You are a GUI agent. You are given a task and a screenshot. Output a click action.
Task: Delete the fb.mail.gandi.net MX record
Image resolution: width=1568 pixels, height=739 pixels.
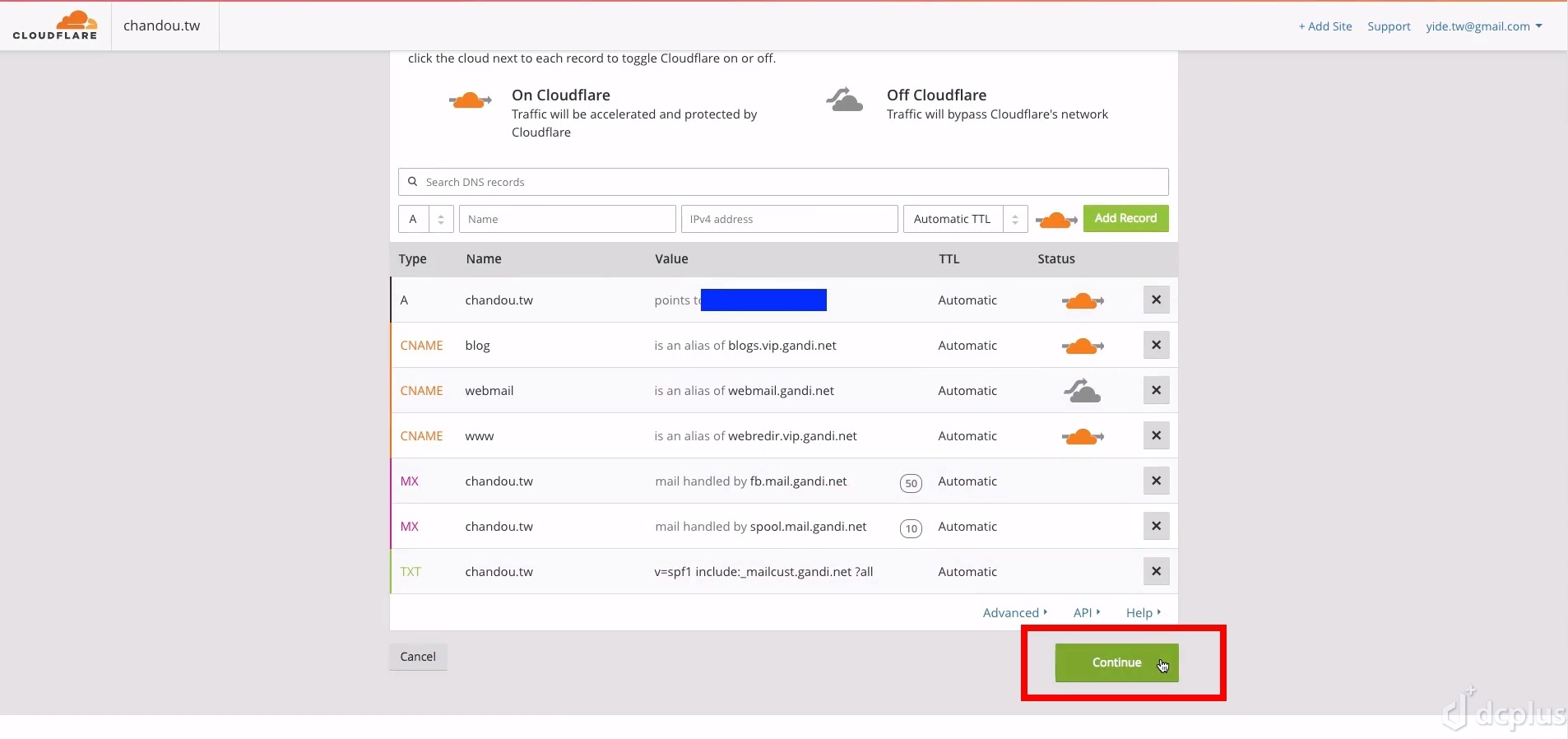click(1156, 481)
